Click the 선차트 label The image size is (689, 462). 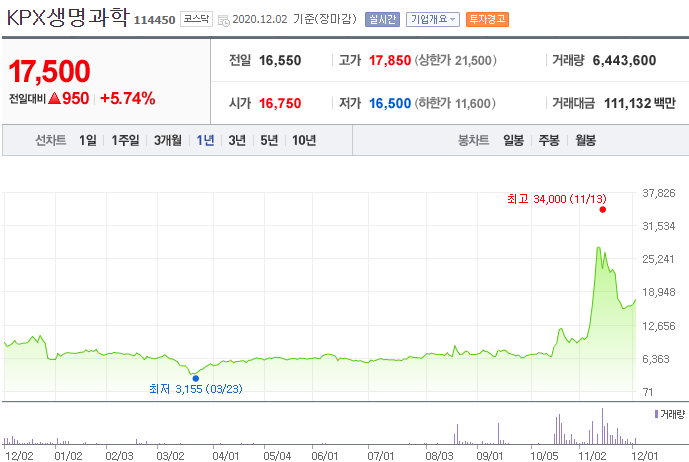click(51, 140)
